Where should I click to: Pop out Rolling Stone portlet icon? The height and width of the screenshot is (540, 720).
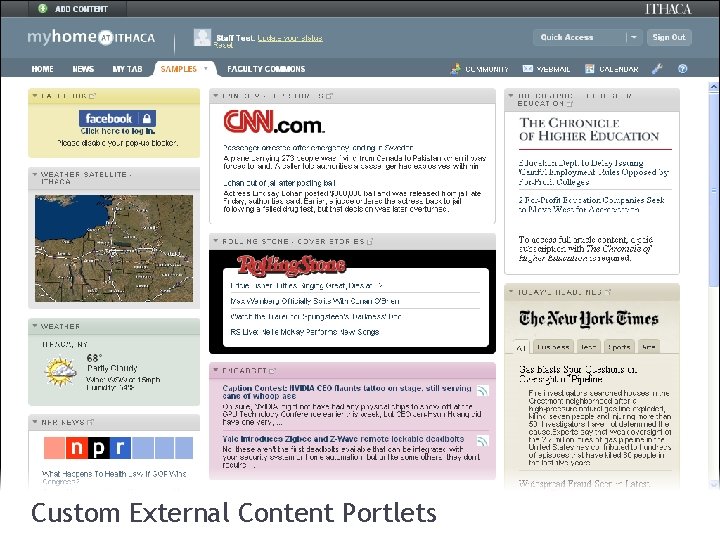pyautogui.click(x=370, y=242)
